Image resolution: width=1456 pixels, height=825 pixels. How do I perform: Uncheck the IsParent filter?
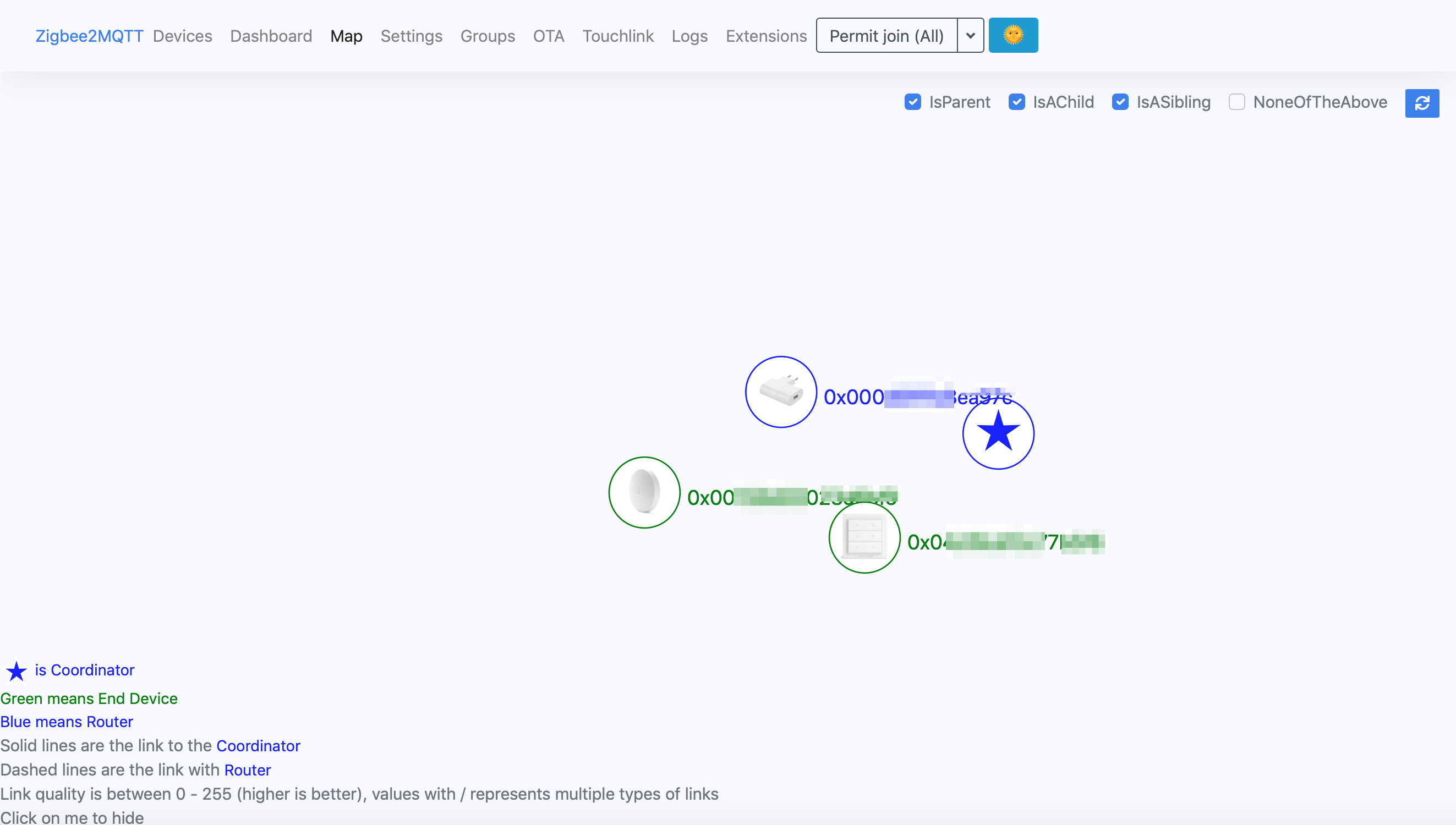(x=912, y=102)
